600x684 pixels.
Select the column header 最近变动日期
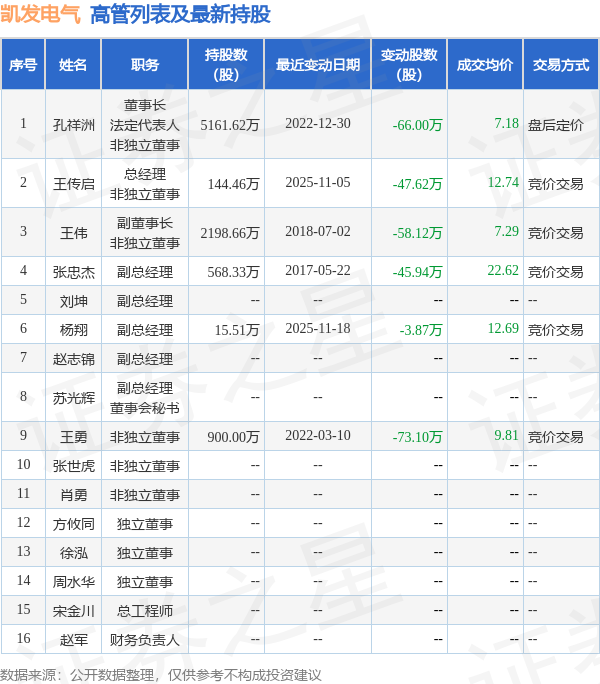click(x=318, y=65)
